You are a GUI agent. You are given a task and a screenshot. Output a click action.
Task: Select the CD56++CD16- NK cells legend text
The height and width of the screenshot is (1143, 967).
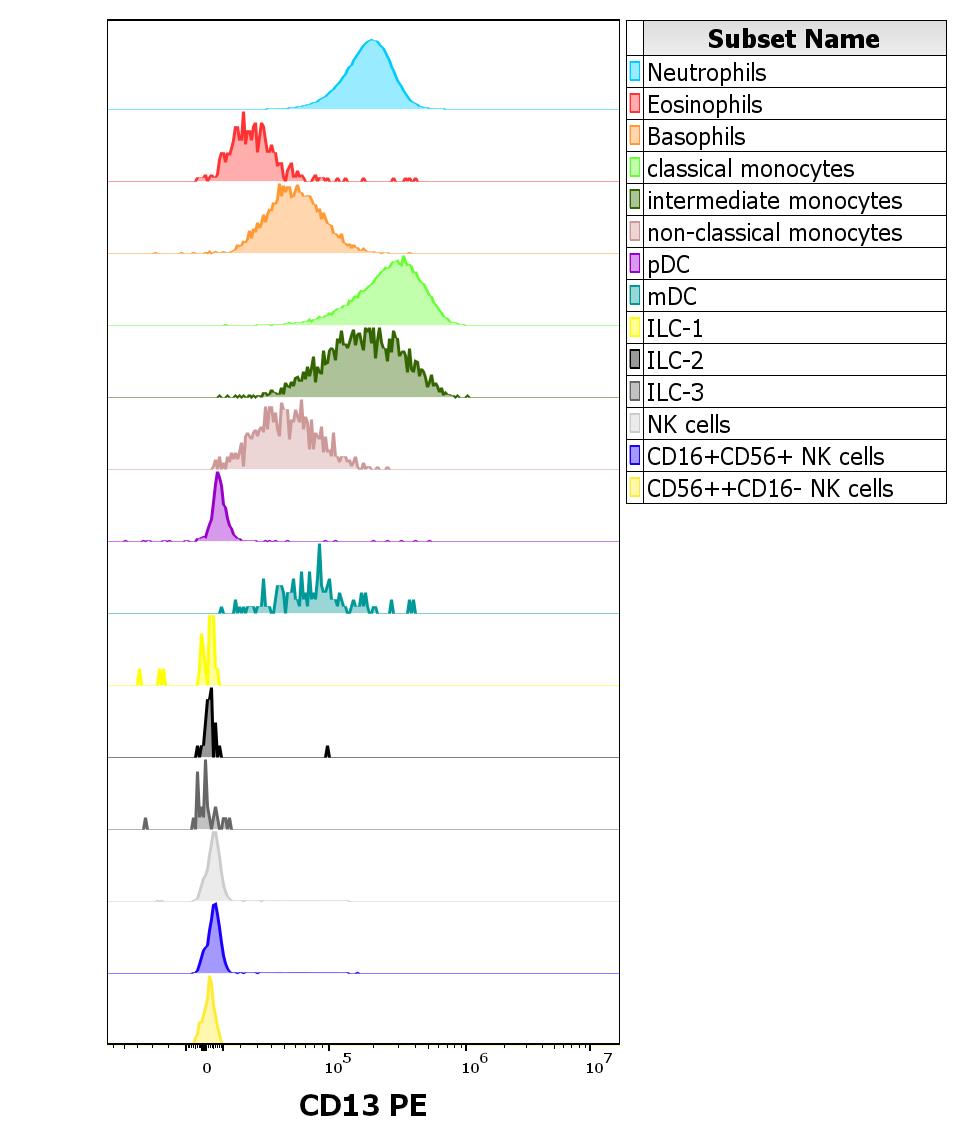click(770, 488)
